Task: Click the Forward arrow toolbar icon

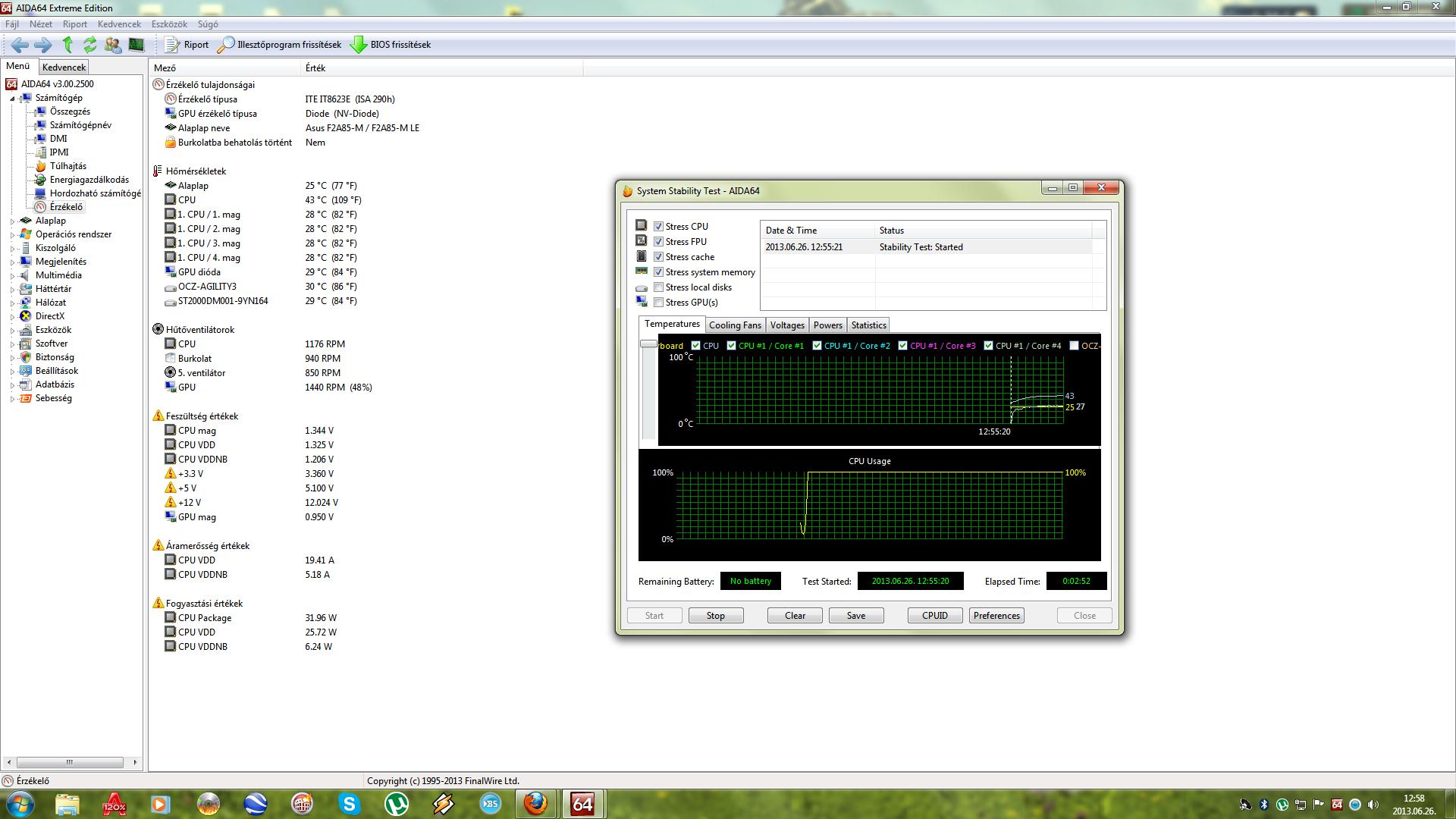Action: click(x=43, y=45)
